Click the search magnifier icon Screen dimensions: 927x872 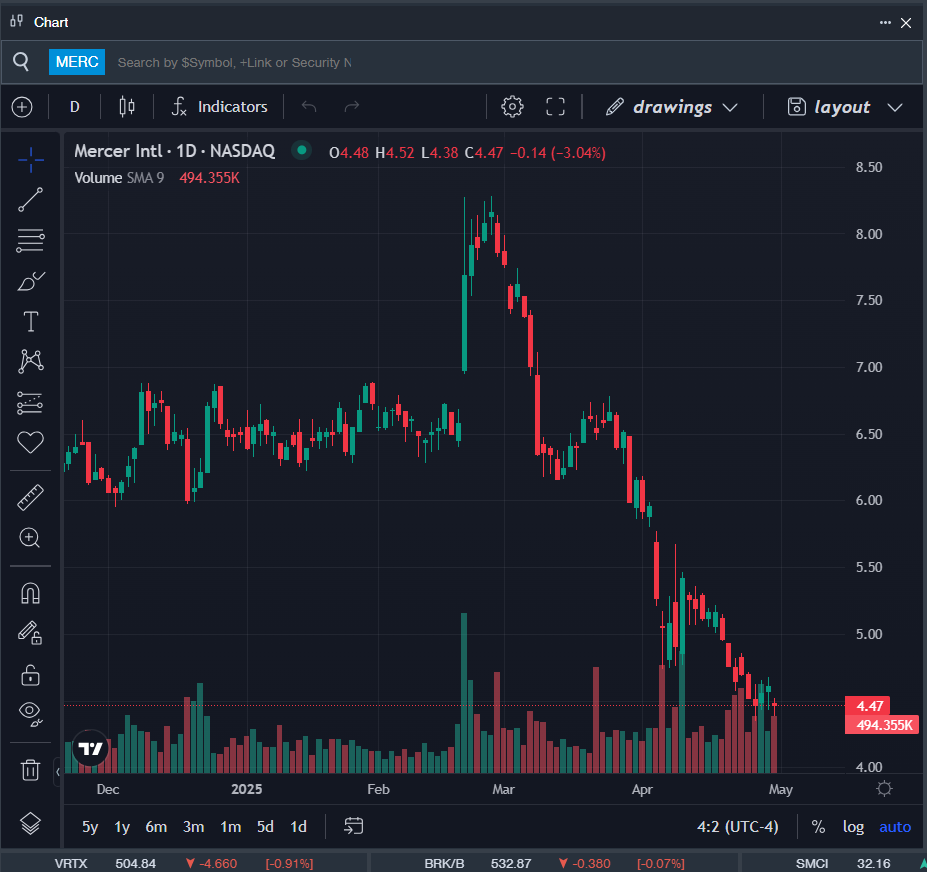pyautogui.click(x=21, y=61)
